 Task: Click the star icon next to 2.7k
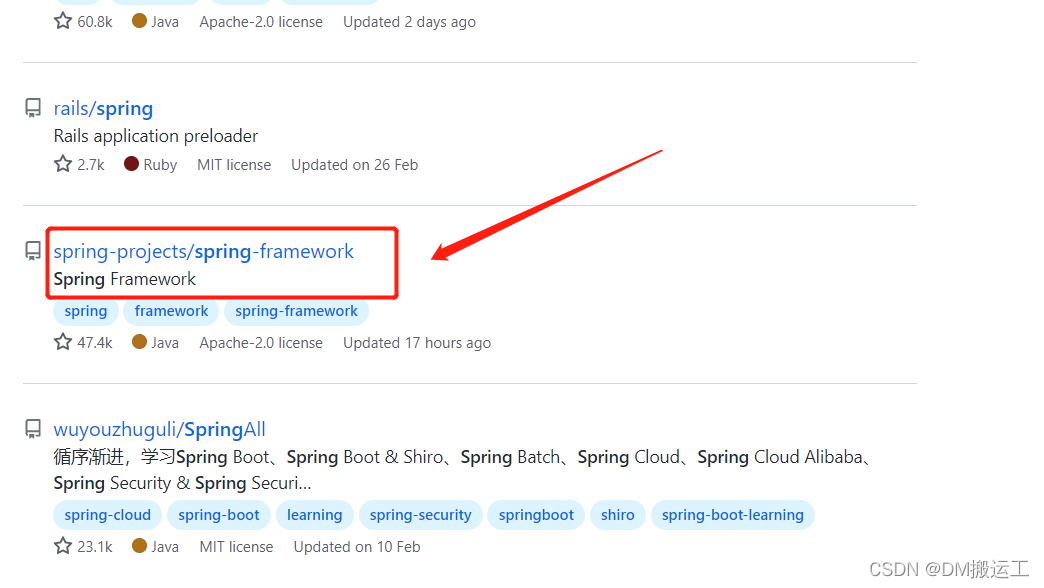63,164
